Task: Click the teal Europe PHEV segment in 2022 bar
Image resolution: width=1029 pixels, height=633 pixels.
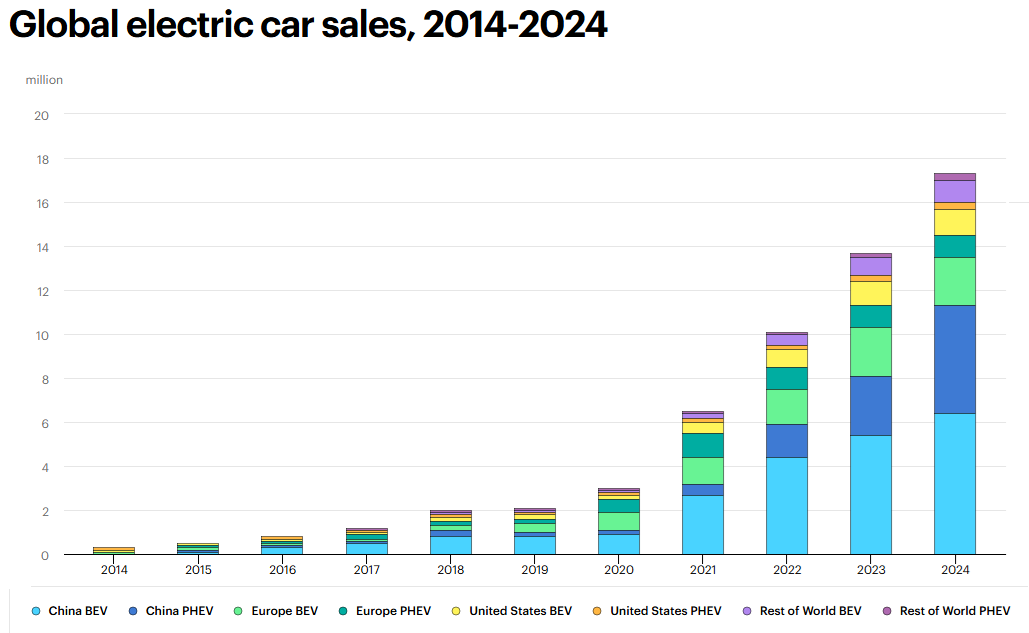Action: coord(786,378)
